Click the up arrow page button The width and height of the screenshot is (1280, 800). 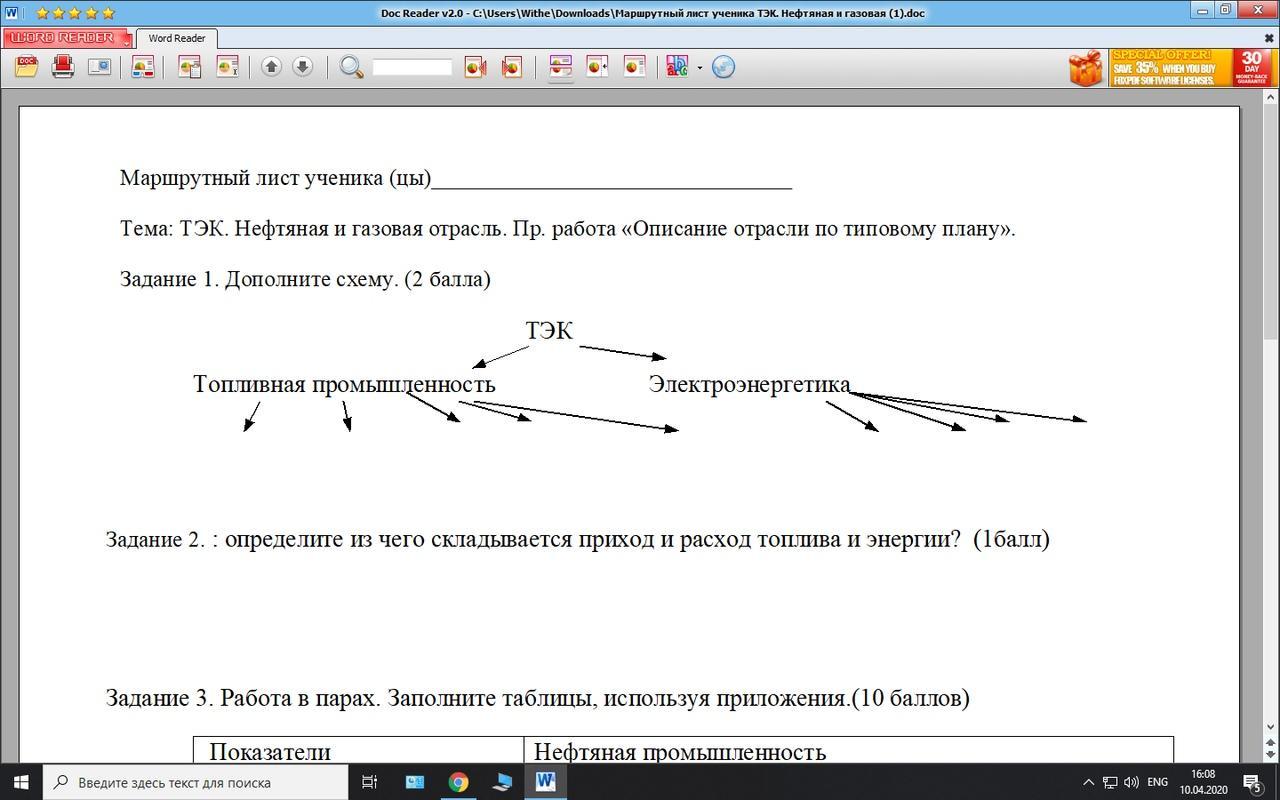click(271, 67)
